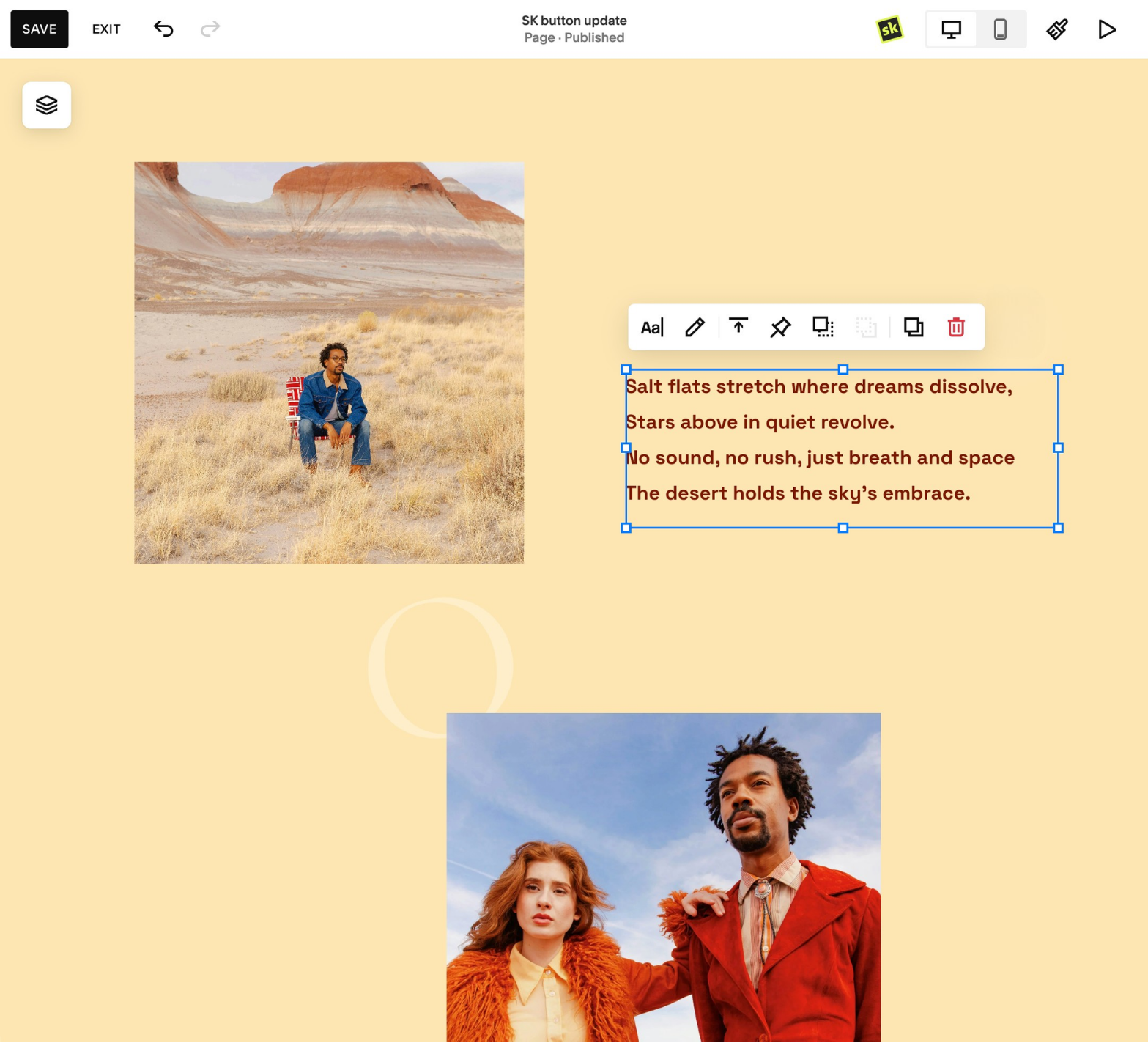Click the pencil edit icon
Viewport: 1148px width, 1043px height.
(x=695, y=327)
